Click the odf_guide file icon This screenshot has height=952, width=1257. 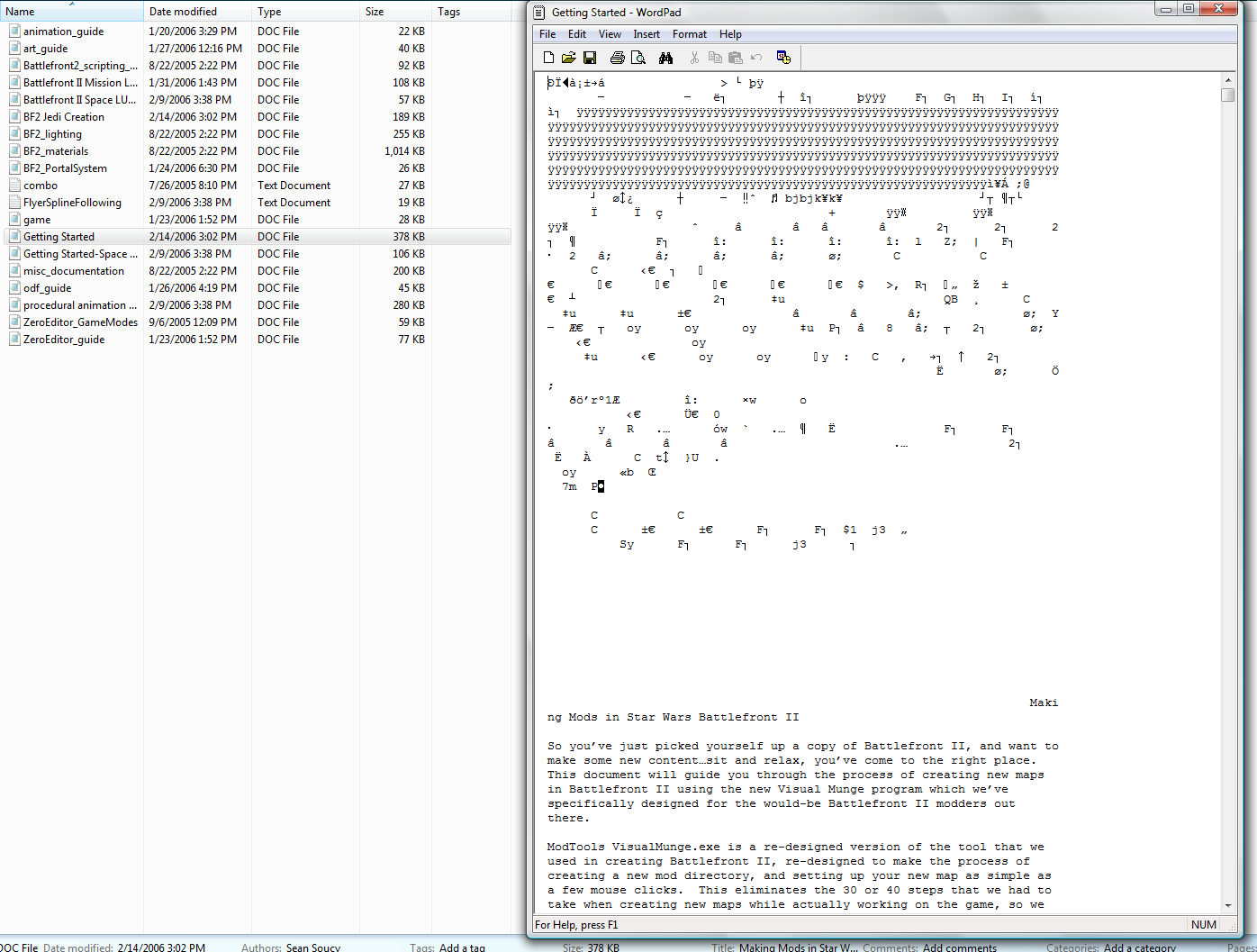[14, 287]
